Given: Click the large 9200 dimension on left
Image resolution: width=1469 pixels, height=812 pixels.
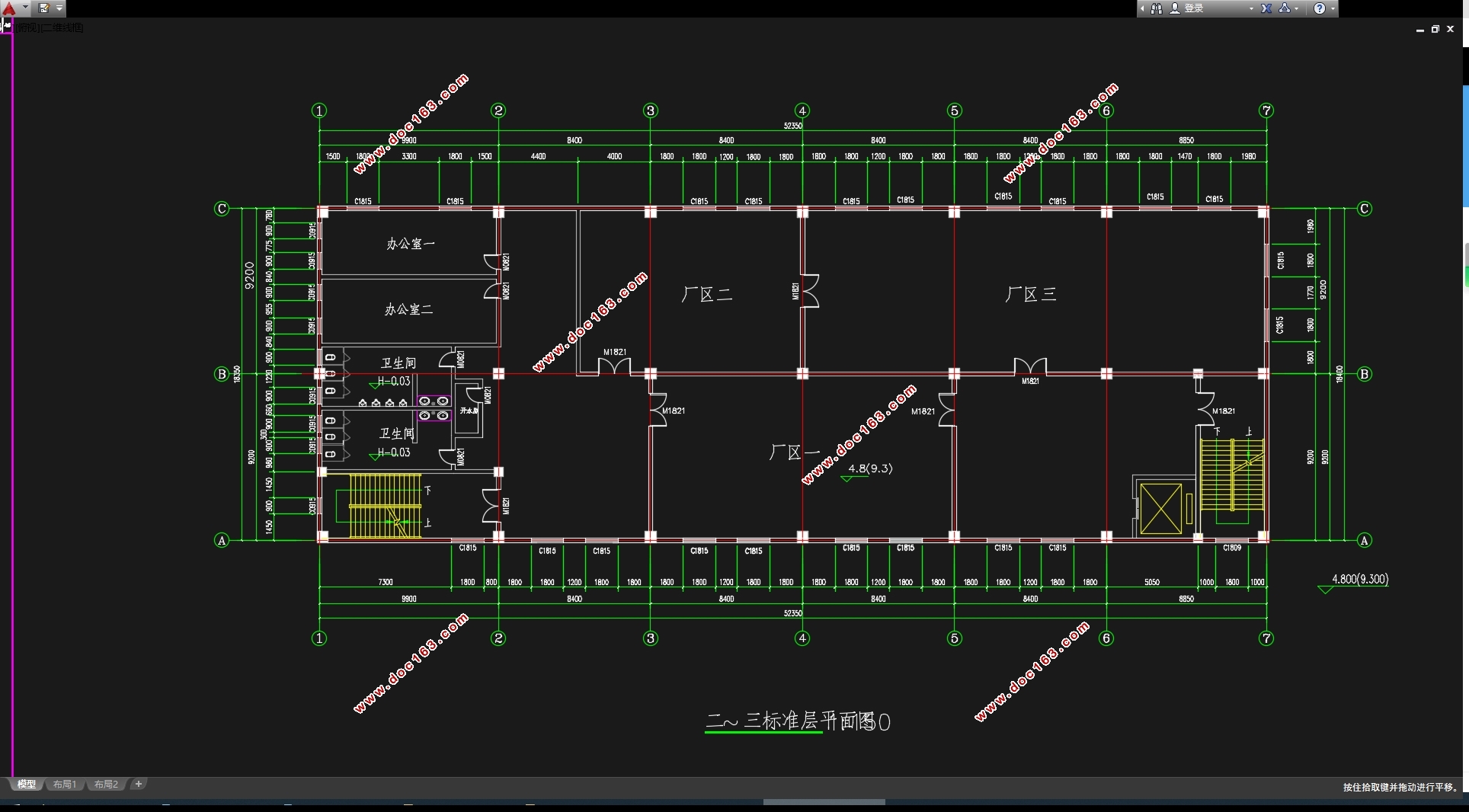Looking at the screenshot, I should click(x=249, y=276).
